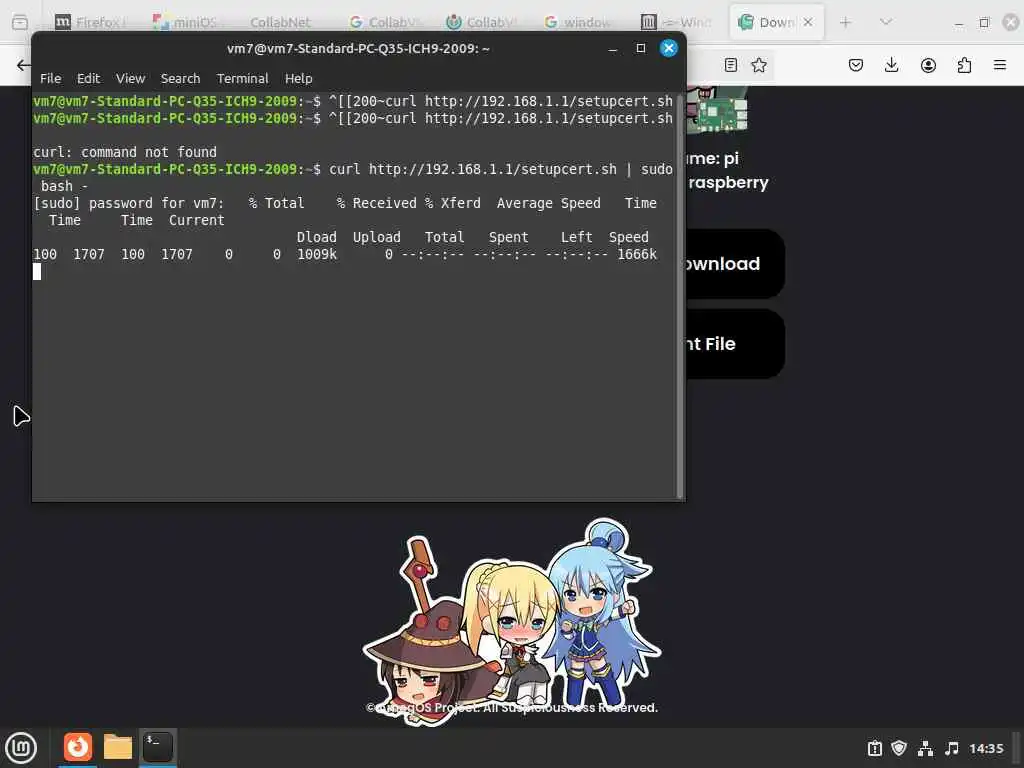Viewport: 1024px width, 768px height.
Task: Click the terminal window title text
Action: pyautogui.click(x=359, y=48)
